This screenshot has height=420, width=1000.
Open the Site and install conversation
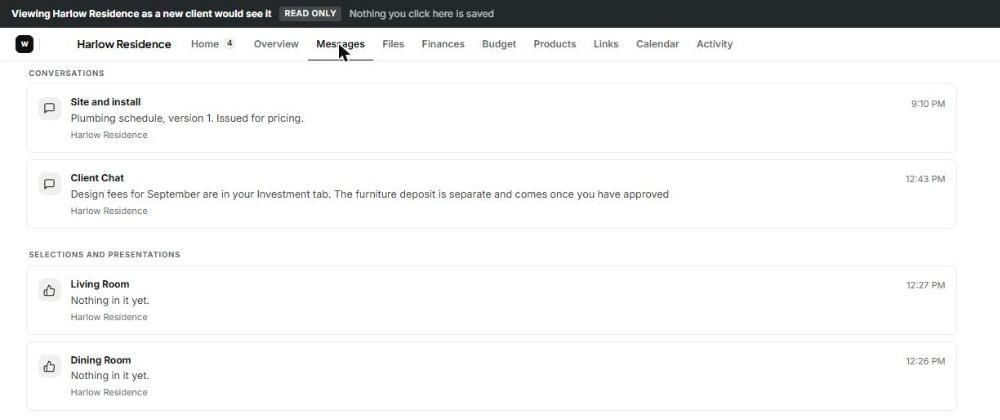491,118
